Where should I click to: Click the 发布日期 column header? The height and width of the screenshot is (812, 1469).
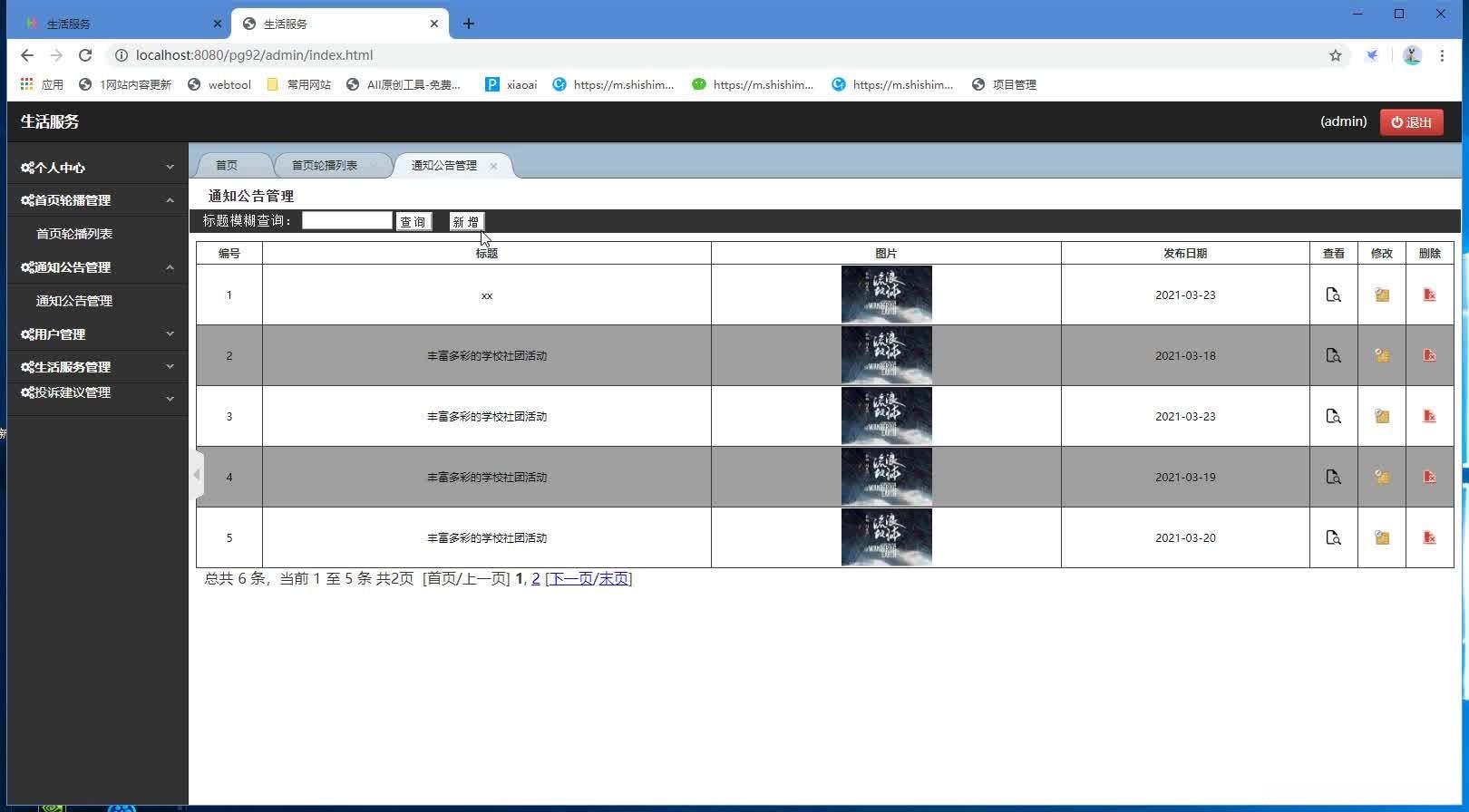(1185, 253)
